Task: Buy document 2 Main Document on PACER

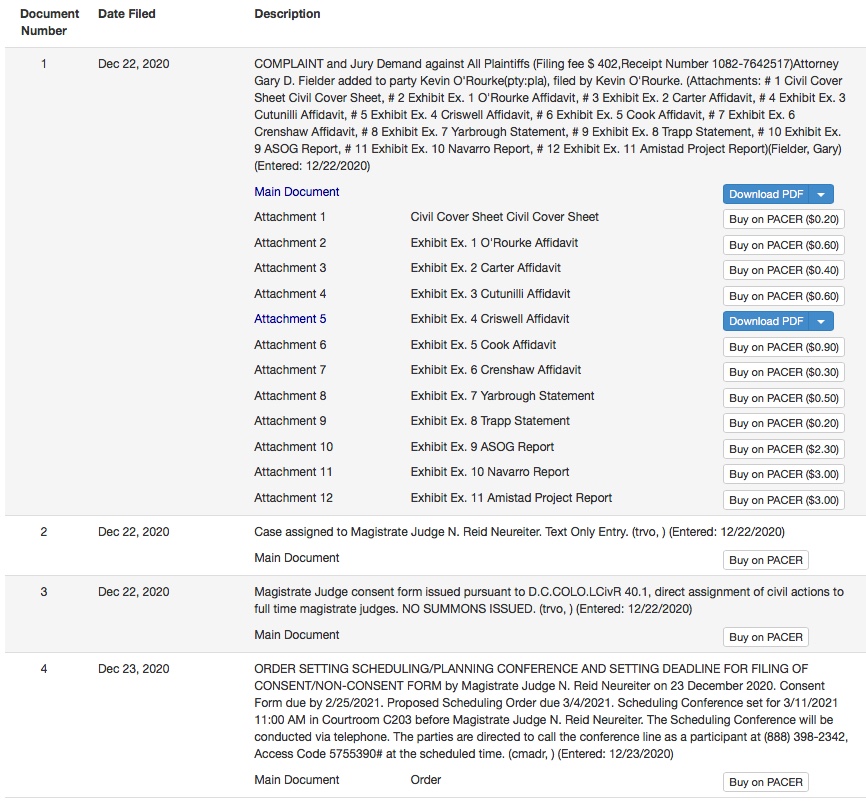Action: point(765,560)
